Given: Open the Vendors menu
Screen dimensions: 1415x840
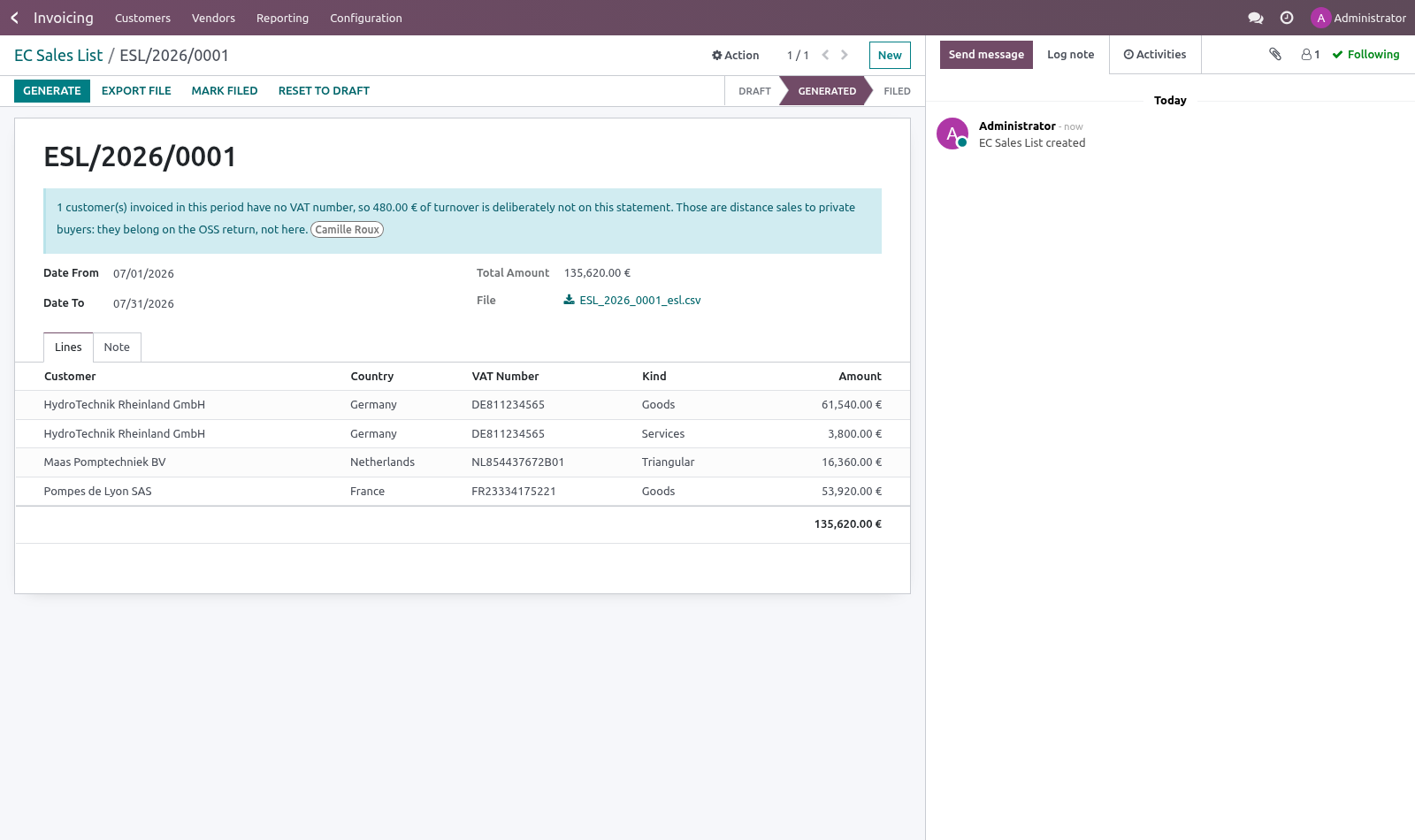Looking at the screenshot, I should pos(213,18).
